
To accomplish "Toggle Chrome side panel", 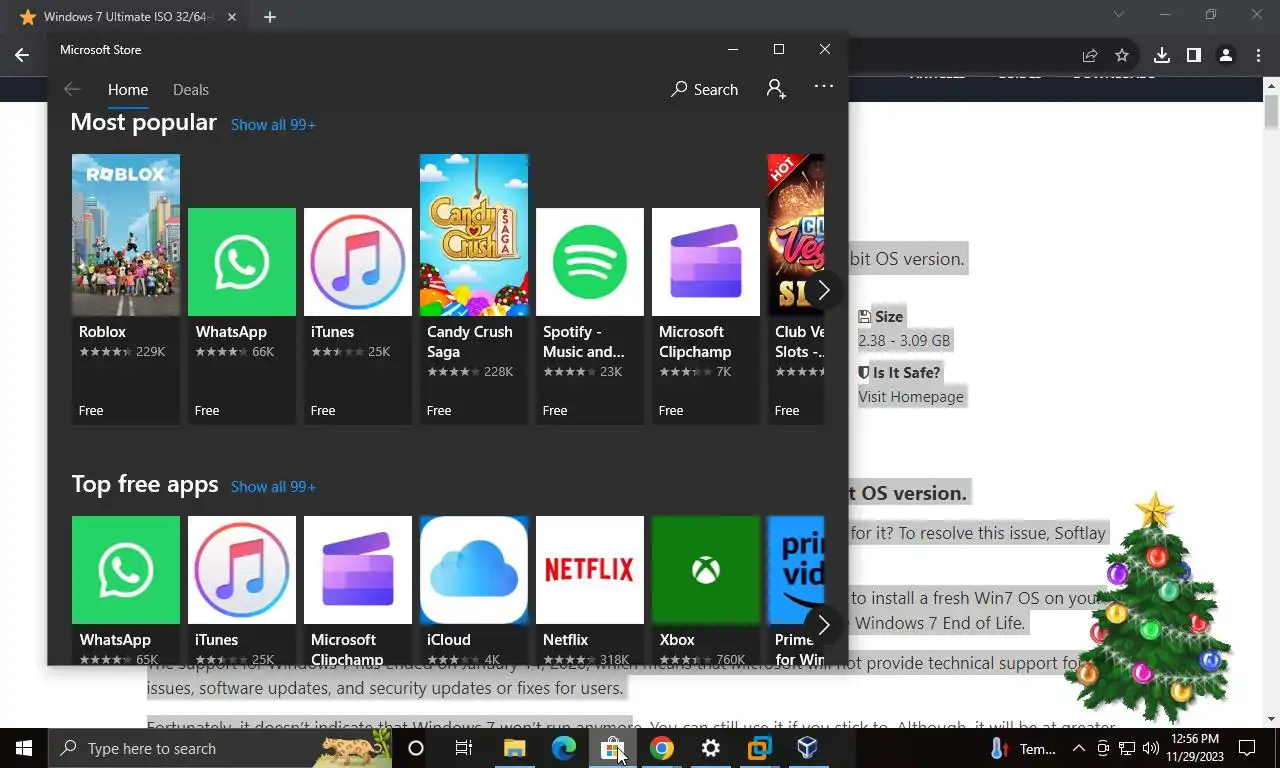I will [x=1193, y=56].
